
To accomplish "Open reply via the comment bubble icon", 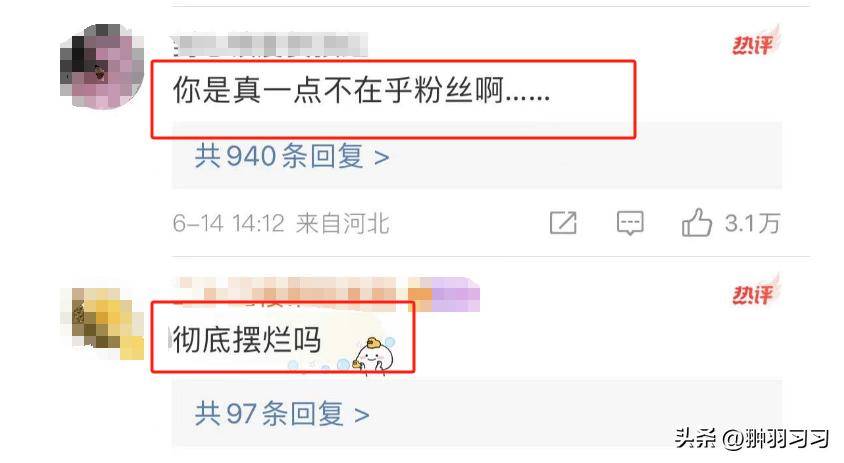I will [630, 223].
